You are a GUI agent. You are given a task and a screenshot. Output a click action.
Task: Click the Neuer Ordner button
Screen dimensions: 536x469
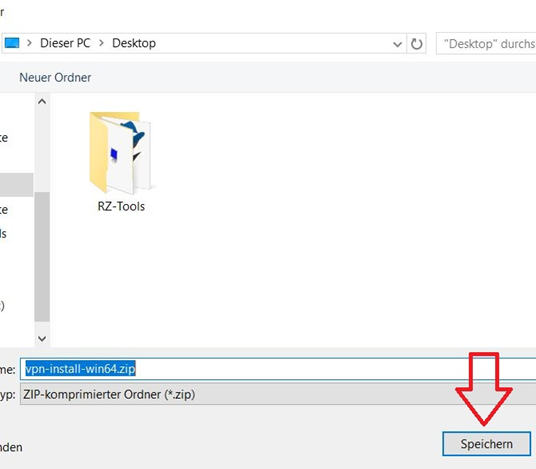[55, 77]
